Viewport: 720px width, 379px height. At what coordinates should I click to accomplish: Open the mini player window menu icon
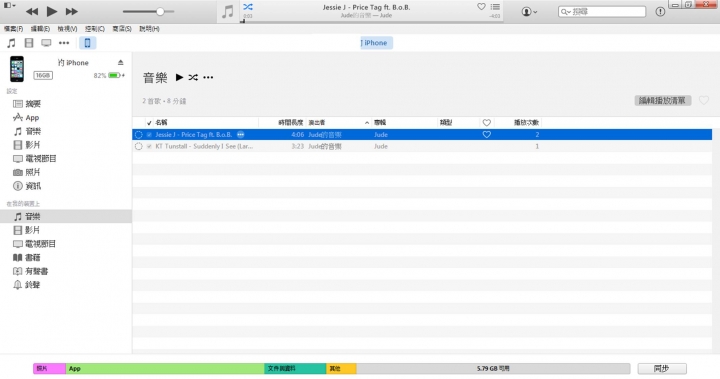pyautogui.click(x=9, y=6)
